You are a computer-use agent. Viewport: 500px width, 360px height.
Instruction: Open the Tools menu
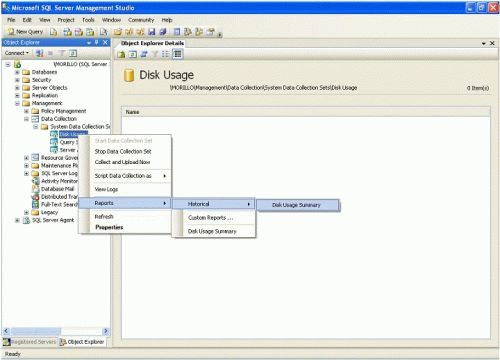[x=88, y=20]
